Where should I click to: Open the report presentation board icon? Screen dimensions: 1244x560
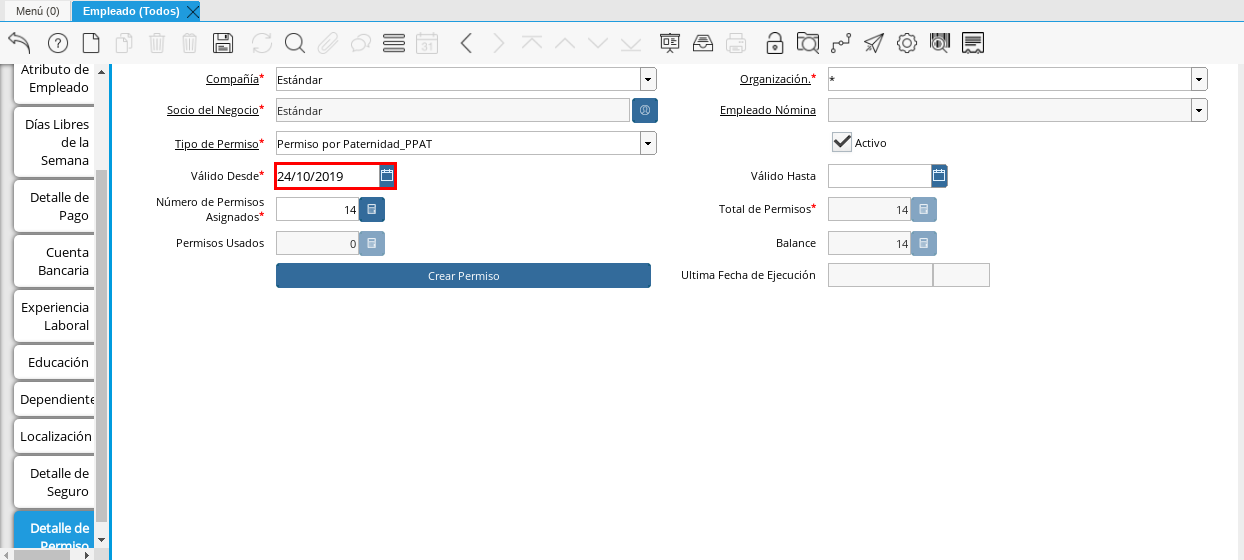tap(670, 43)
